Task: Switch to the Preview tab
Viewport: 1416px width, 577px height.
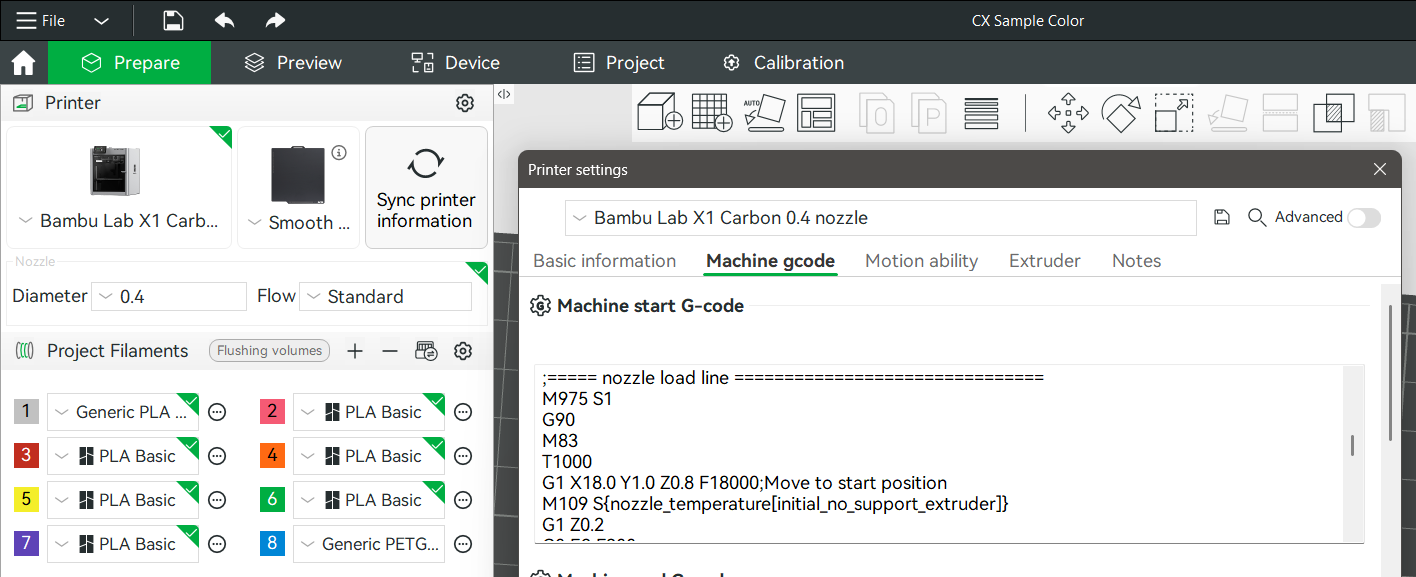Action: tap(293, 63)
